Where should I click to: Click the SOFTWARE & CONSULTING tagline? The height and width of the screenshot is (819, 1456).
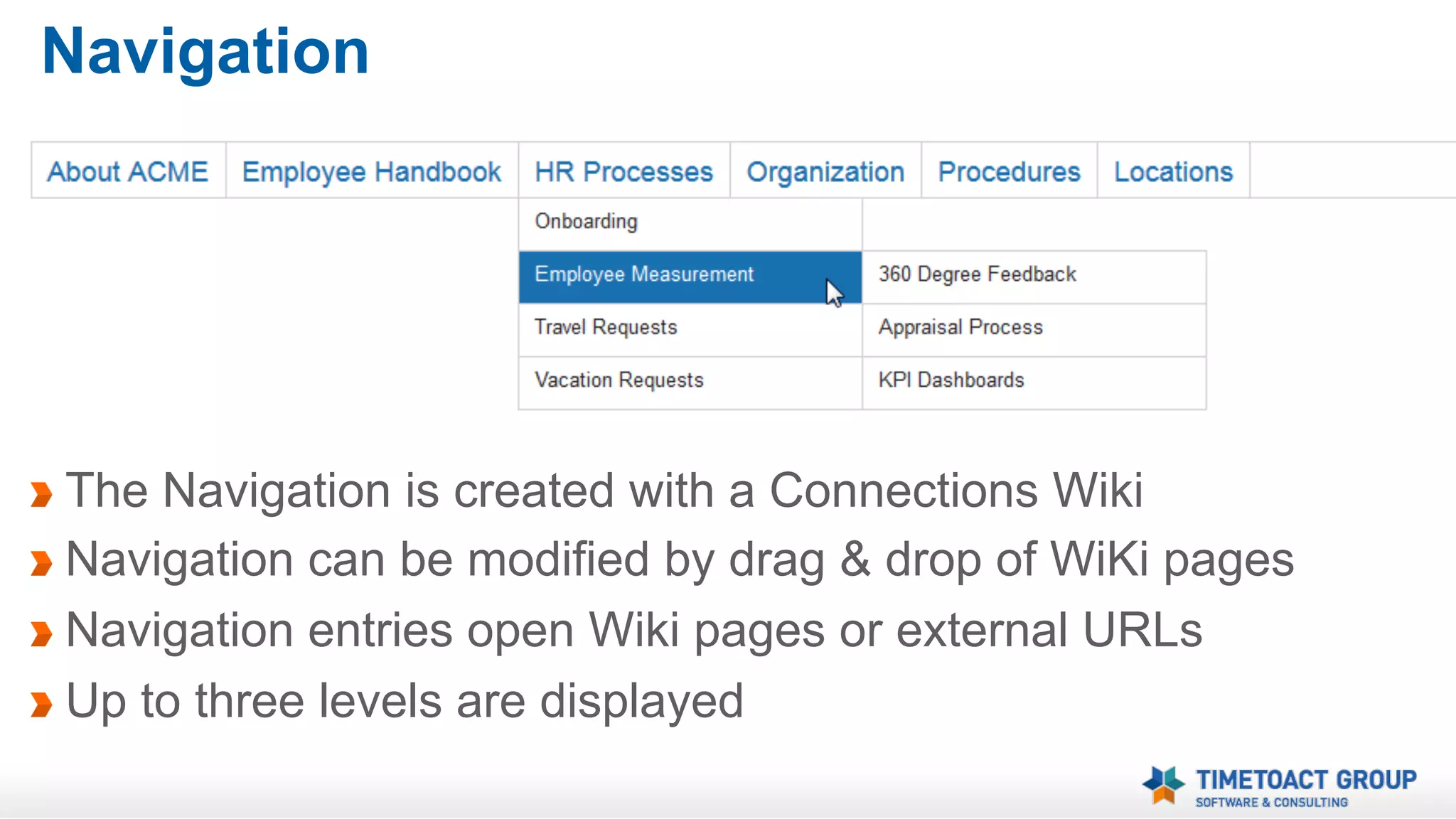coord(1271,802)
